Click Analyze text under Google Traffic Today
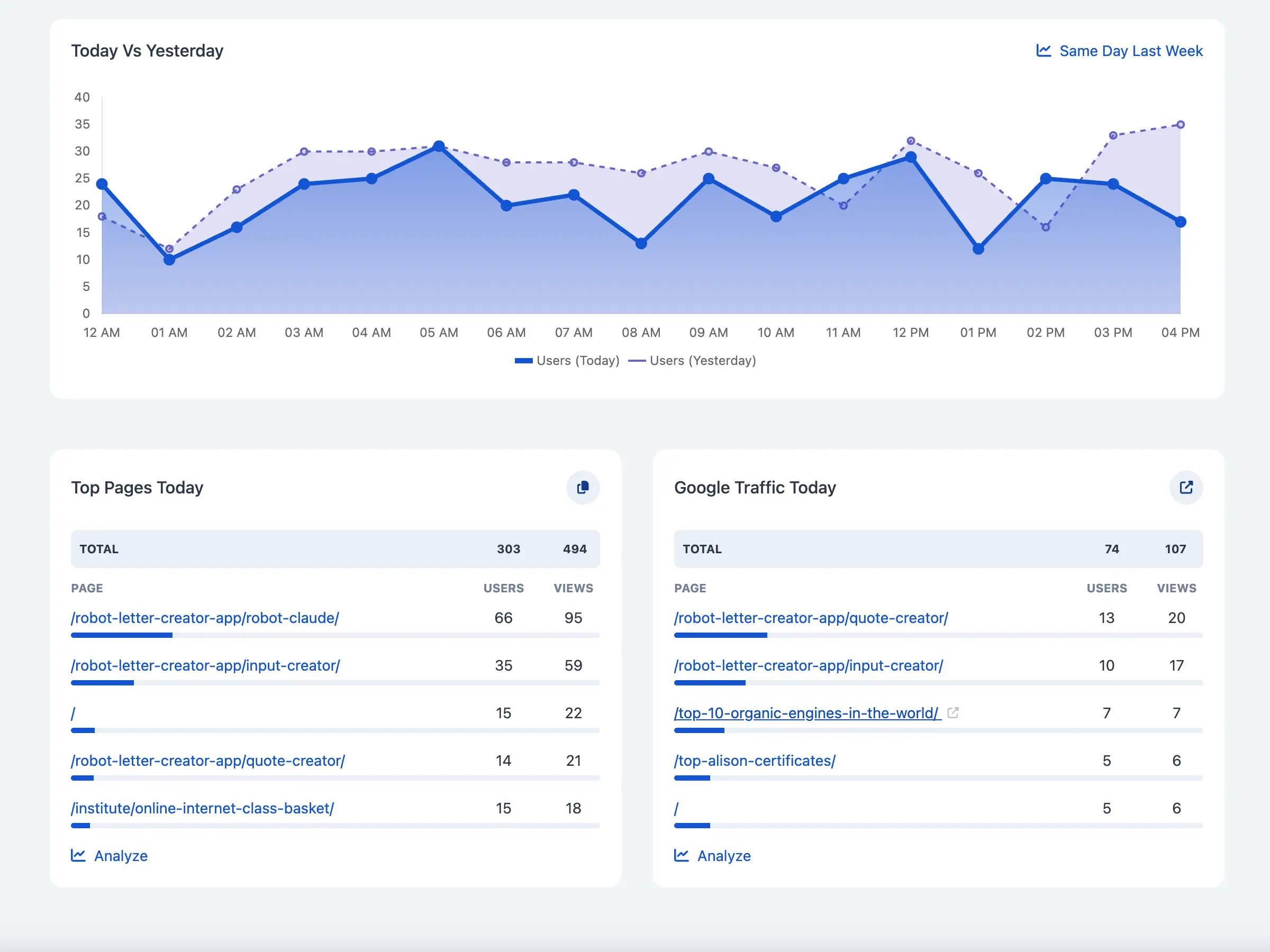Image resolution: width=1270 pixels, height=952 pixels. coord(723,856)
